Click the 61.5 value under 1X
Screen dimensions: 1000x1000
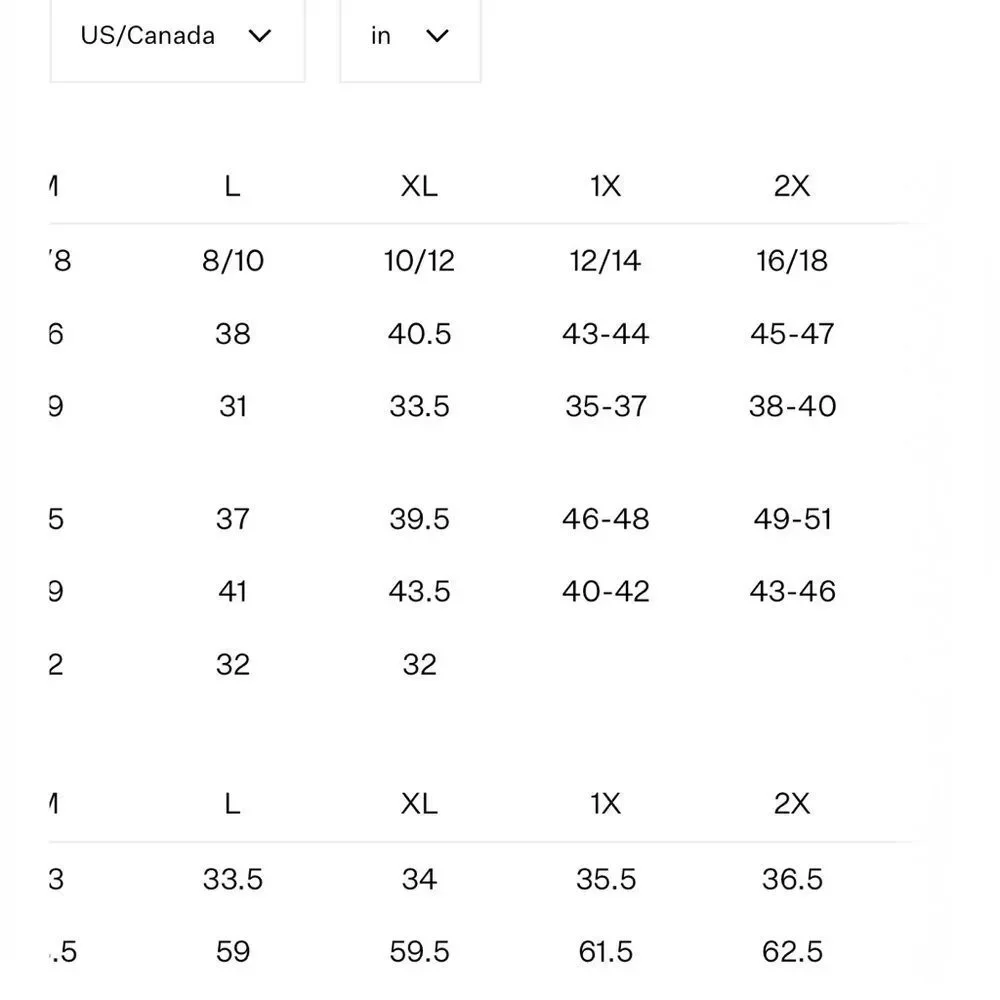click(x=605, y=952)
